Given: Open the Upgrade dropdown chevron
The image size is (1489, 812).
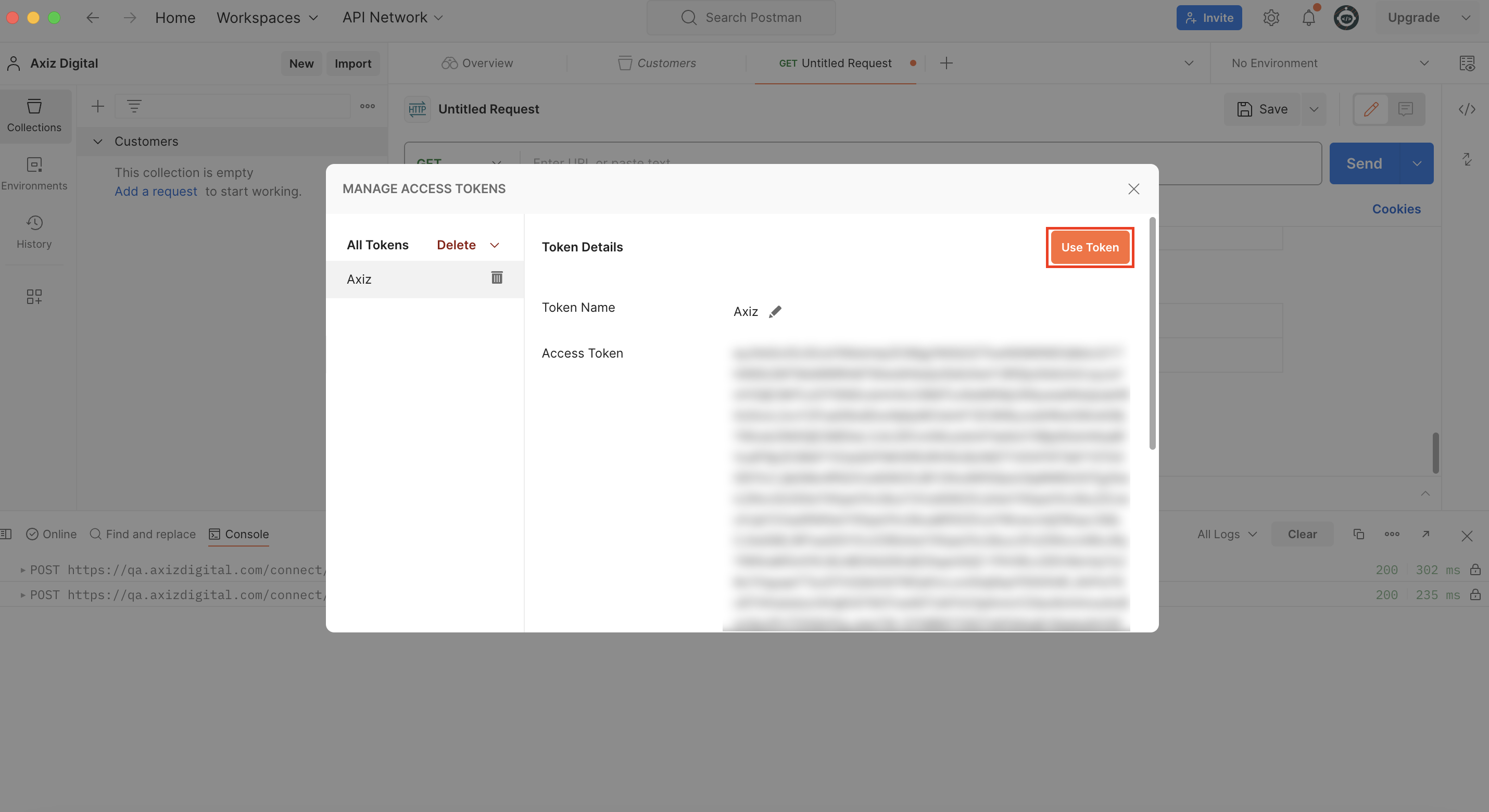Looking at the screenshot, I should tap(1466, 18).
